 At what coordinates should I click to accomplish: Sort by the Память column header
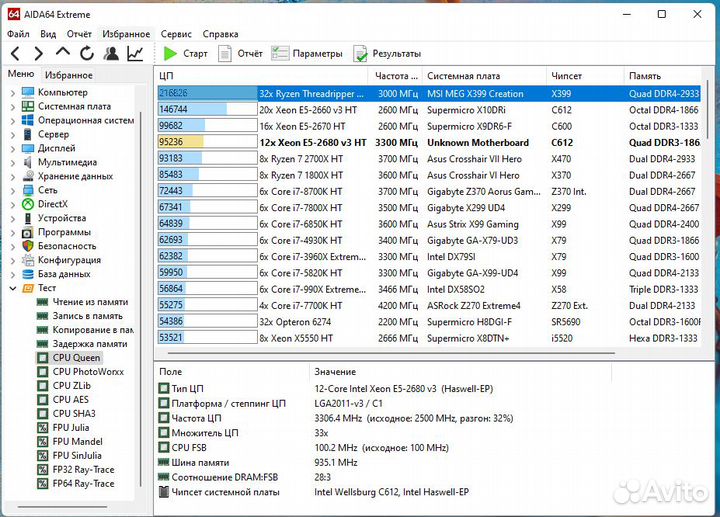coord(662,76)
